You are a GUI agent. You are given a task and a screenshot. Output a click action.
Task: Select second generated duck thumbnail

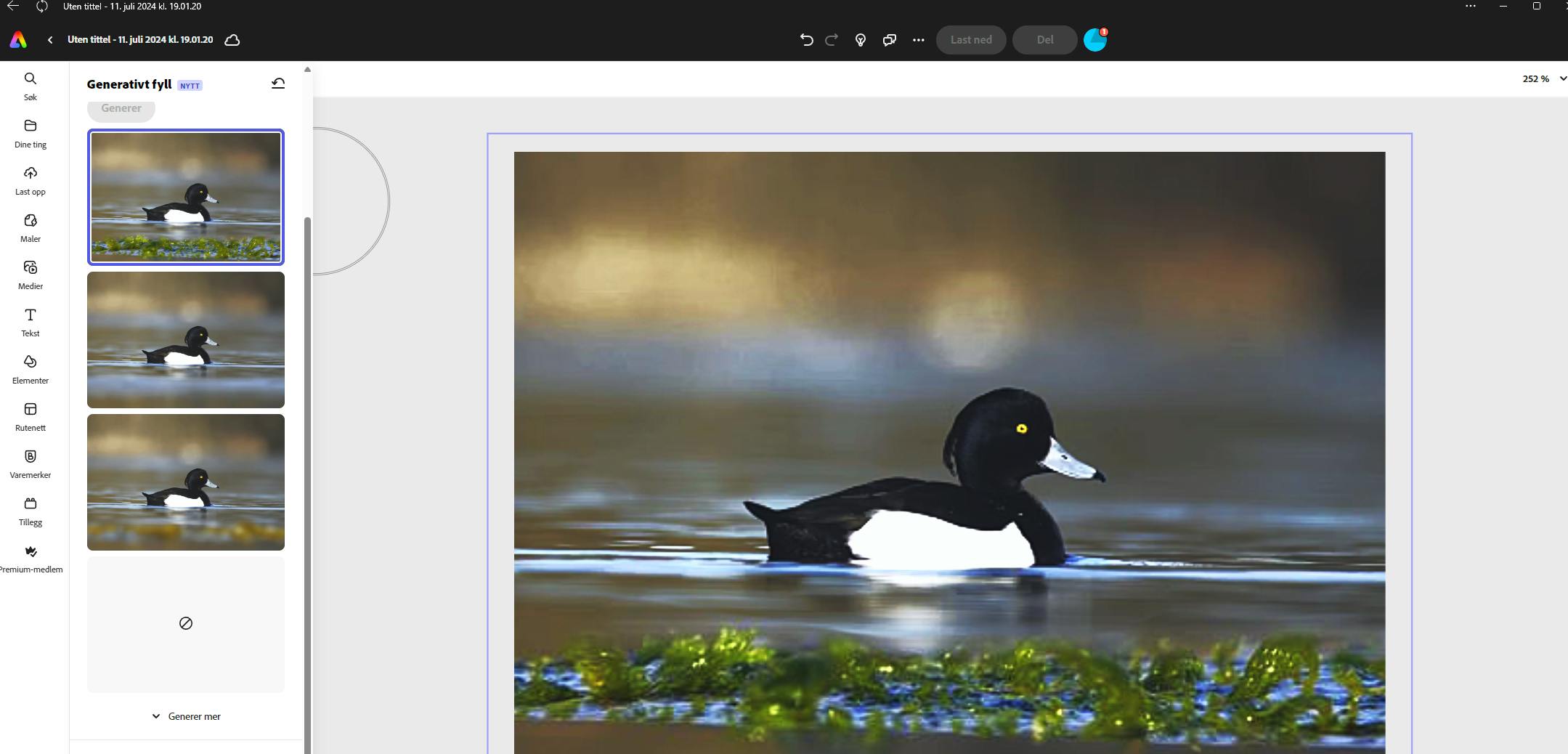coord(186,340)
